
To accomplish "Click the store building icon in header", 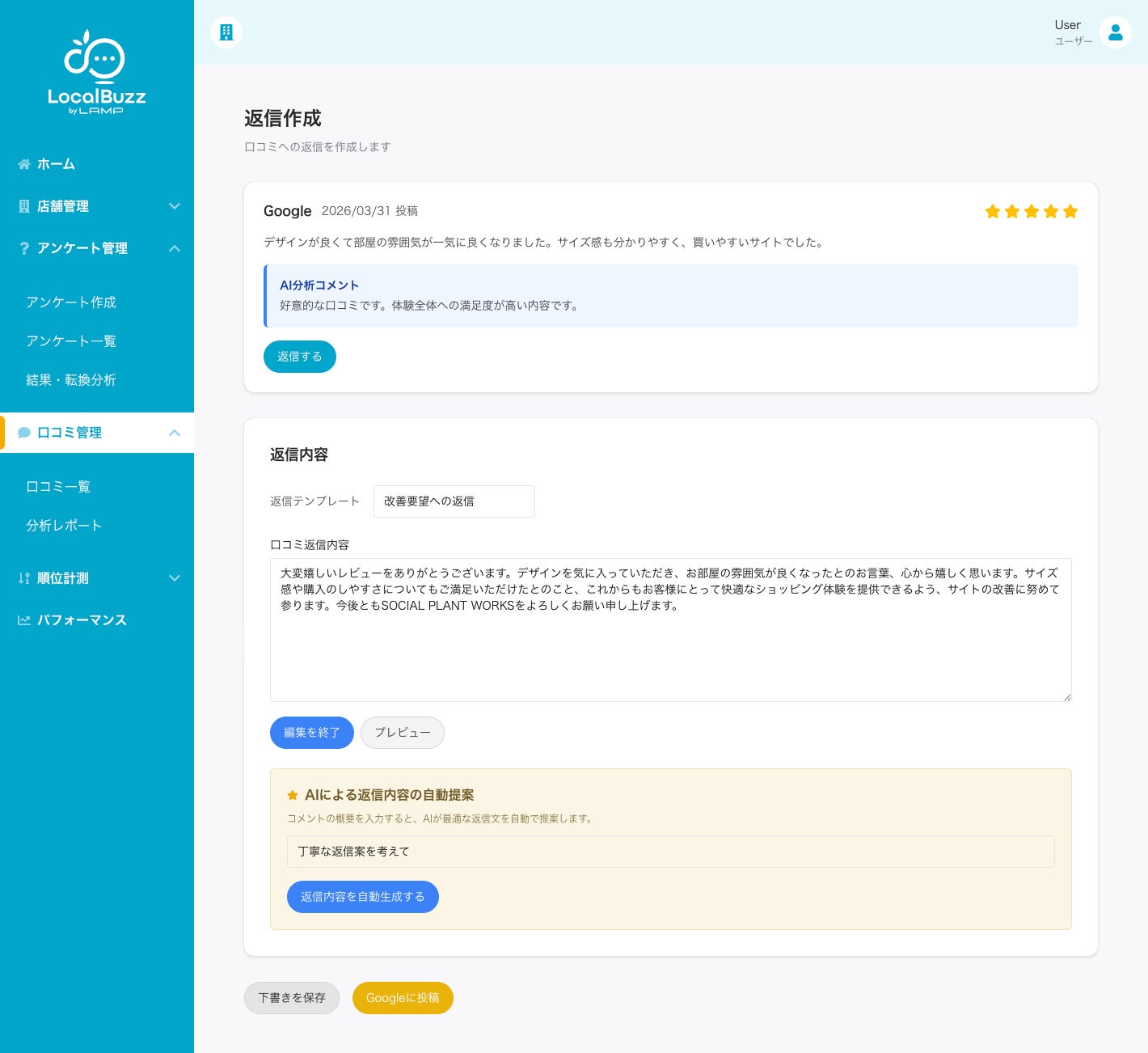I will coord(226,32).
